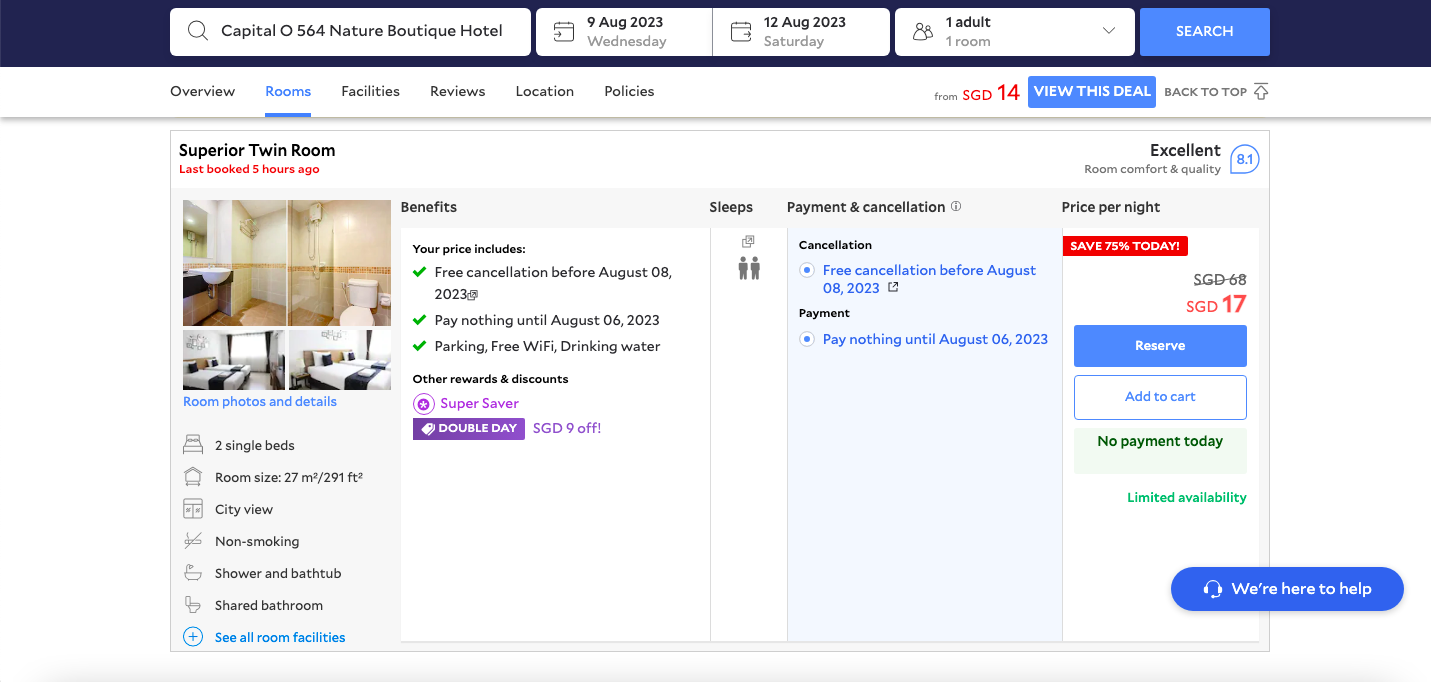Open the 9 Aug 2023 check-in date field
1431x682 pixels.
coord(625,32)
